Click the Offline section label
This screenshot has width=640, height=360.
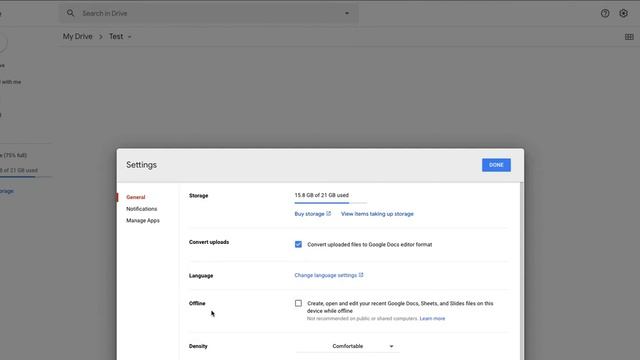(197, 303)
